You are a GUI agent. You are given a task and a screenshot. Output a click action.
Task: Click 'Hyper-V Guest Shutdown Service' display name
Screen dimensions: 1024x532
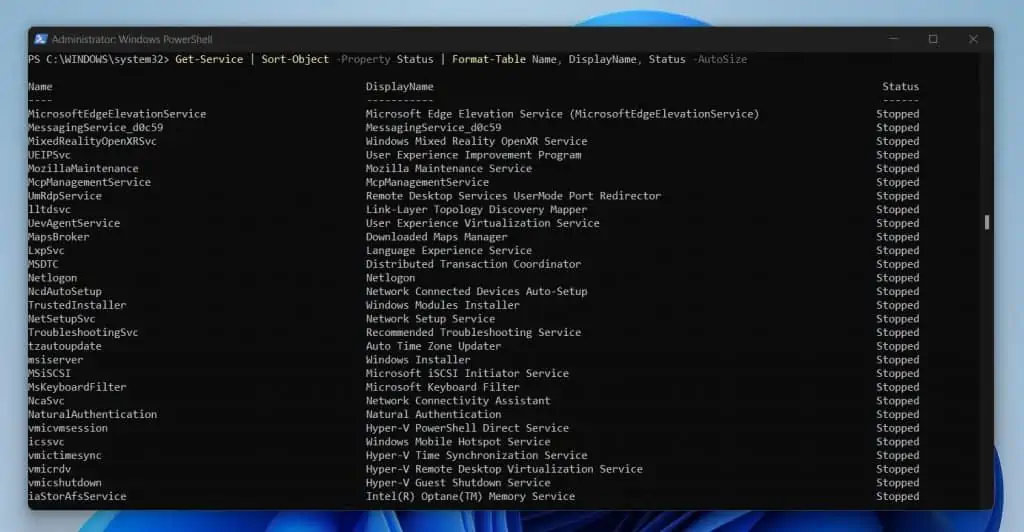click(458, 484)
